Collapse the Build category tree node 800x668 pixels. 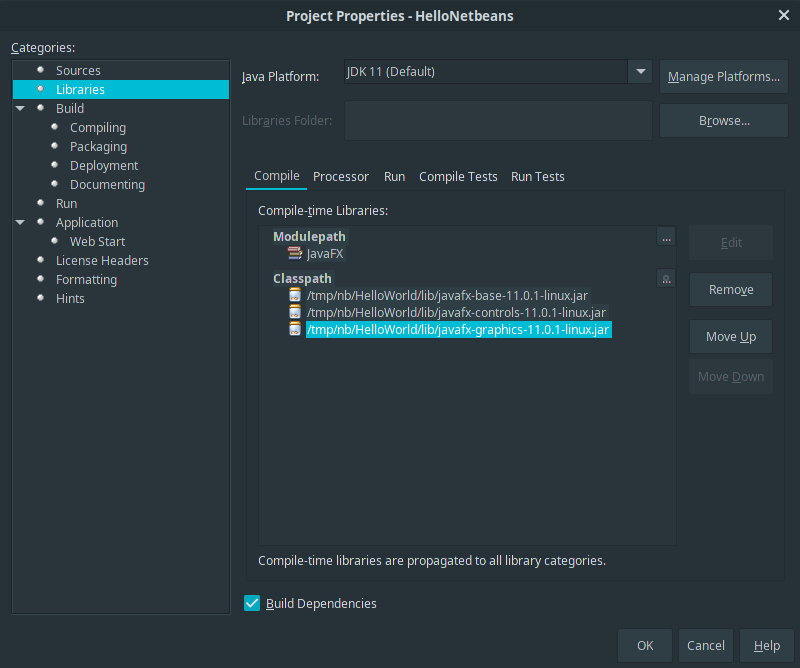tap(20, 108)
